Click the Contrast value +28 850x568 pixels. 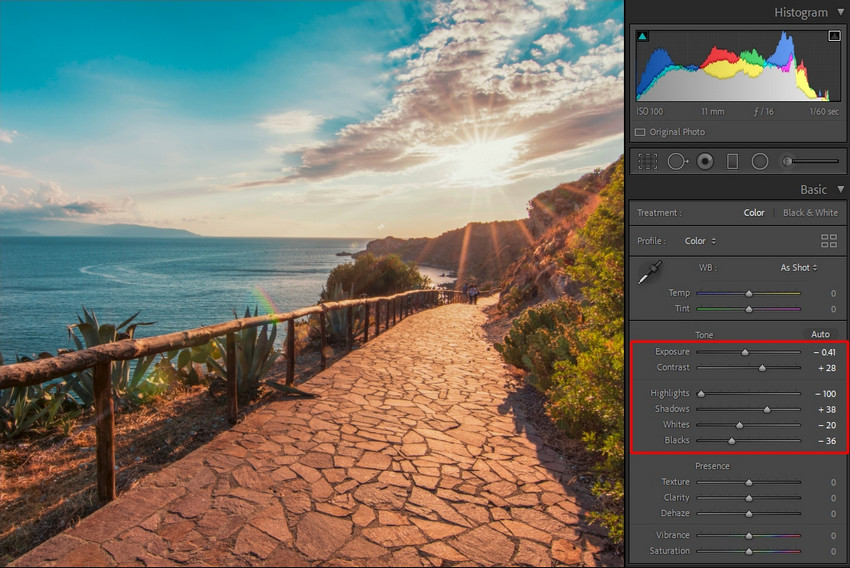827,368
